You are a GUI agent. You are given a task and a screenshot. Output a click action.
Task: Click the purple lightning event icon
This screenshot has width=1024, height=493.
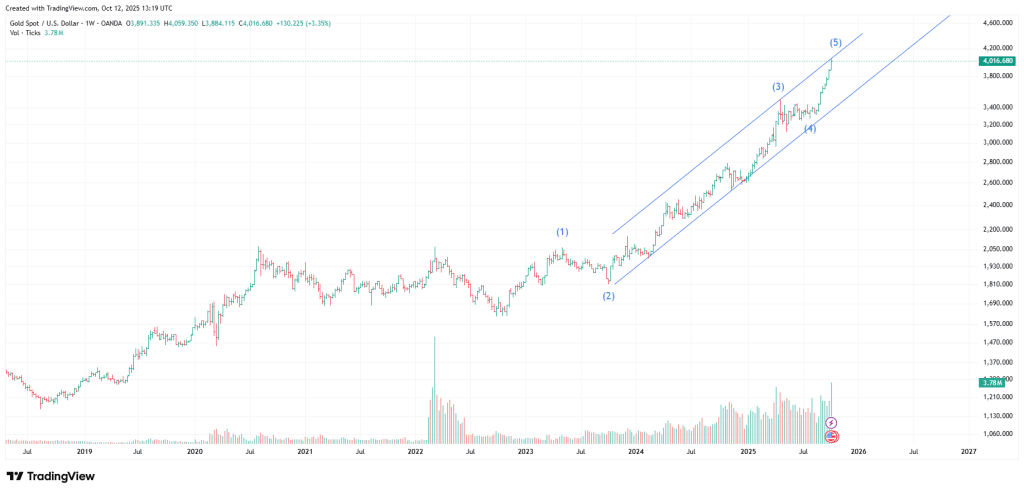pyautogui.click(x=831, y=424)
